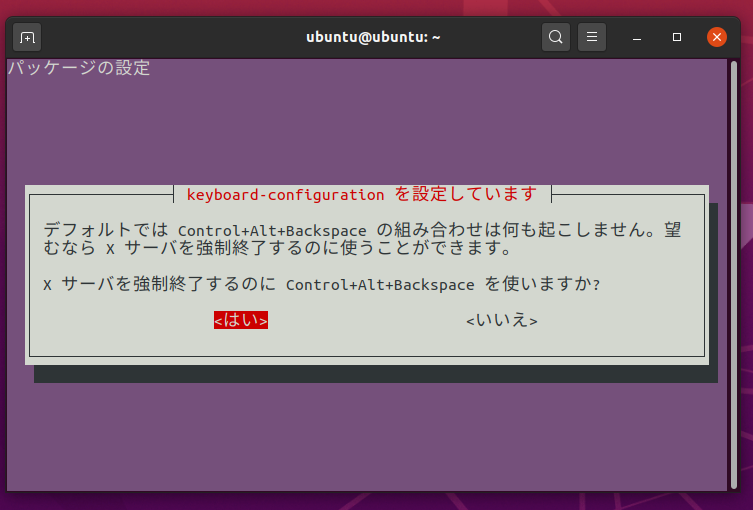Open the terminal search

(556, 37)
